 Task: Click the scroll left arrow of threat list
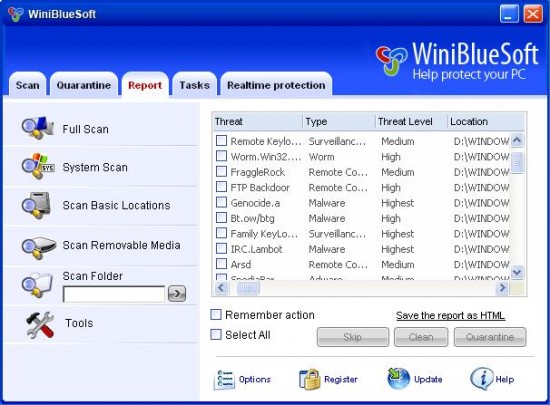point(221,288)
